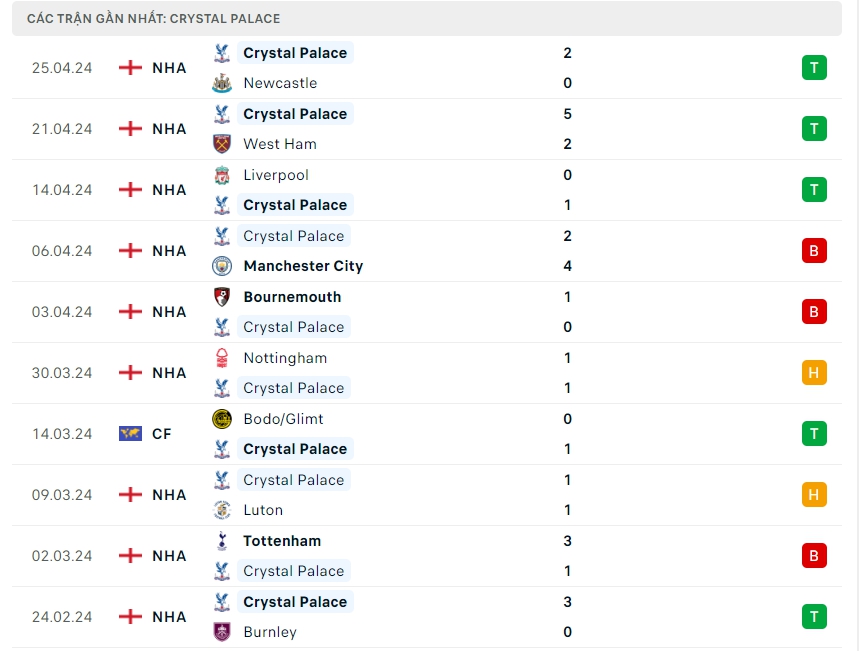
Task: Click the red B badge for Tottenham match
Action: pyautogui.click(x=814, y=556)
